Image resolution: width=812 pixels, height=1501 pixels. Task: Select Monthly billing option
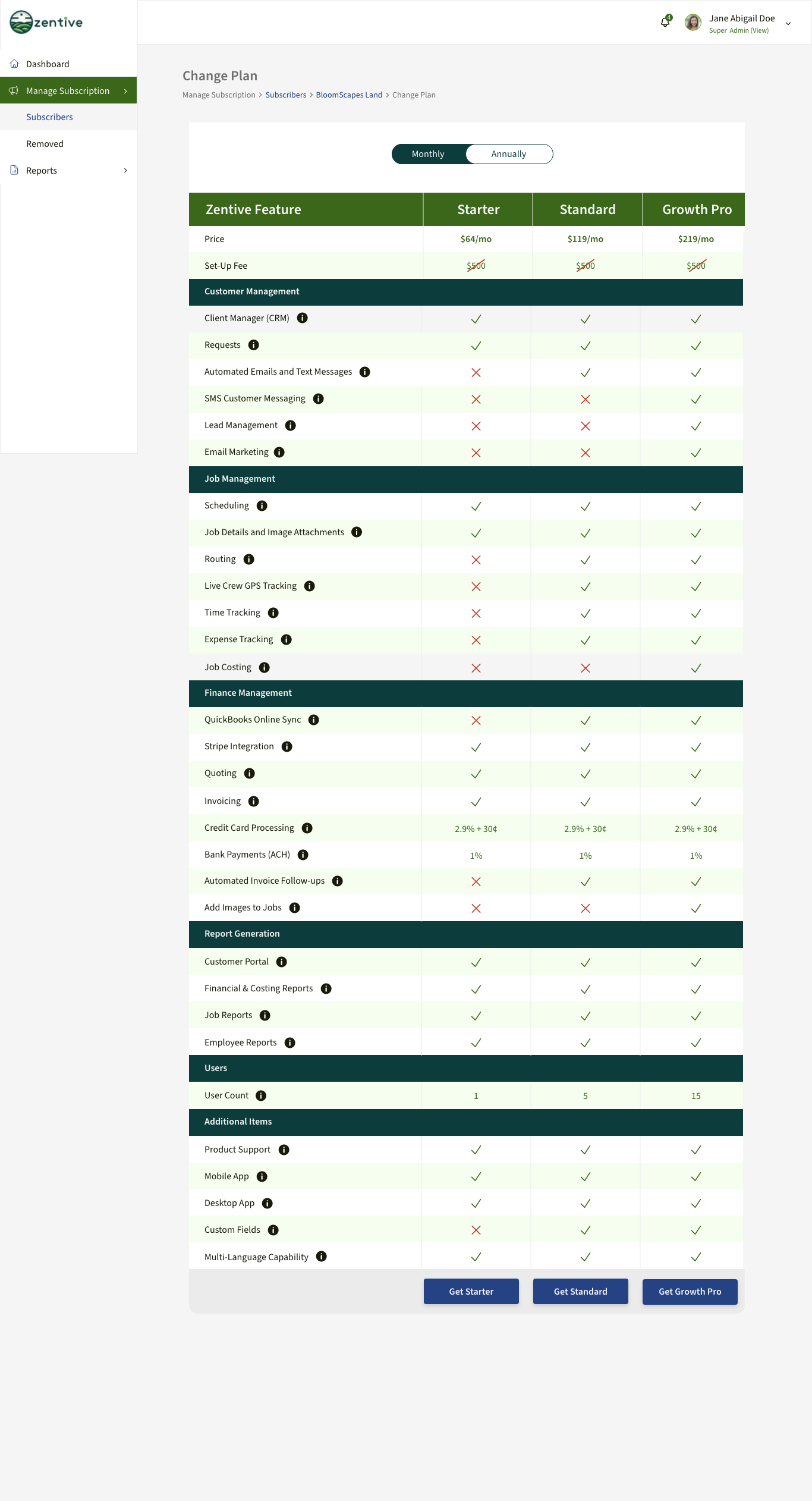(x=428, y=154)
